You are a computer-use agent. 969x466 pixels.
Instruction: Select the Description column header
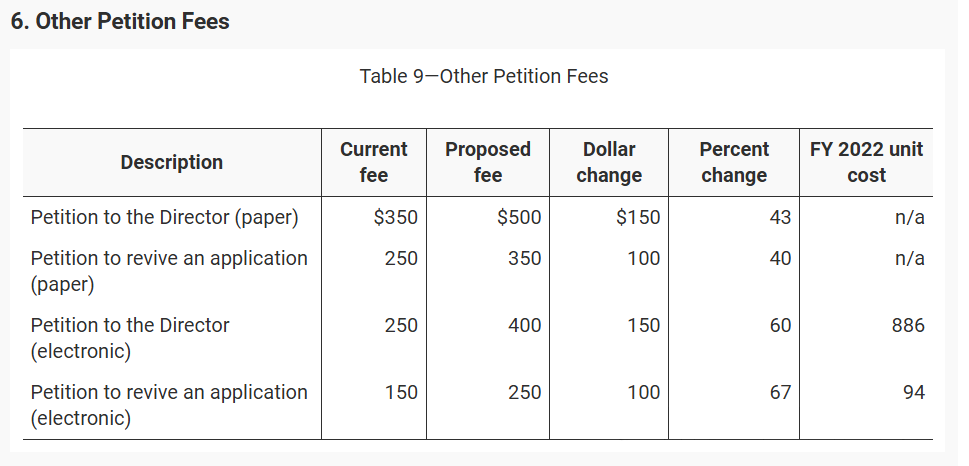click(x=172, y=162)
